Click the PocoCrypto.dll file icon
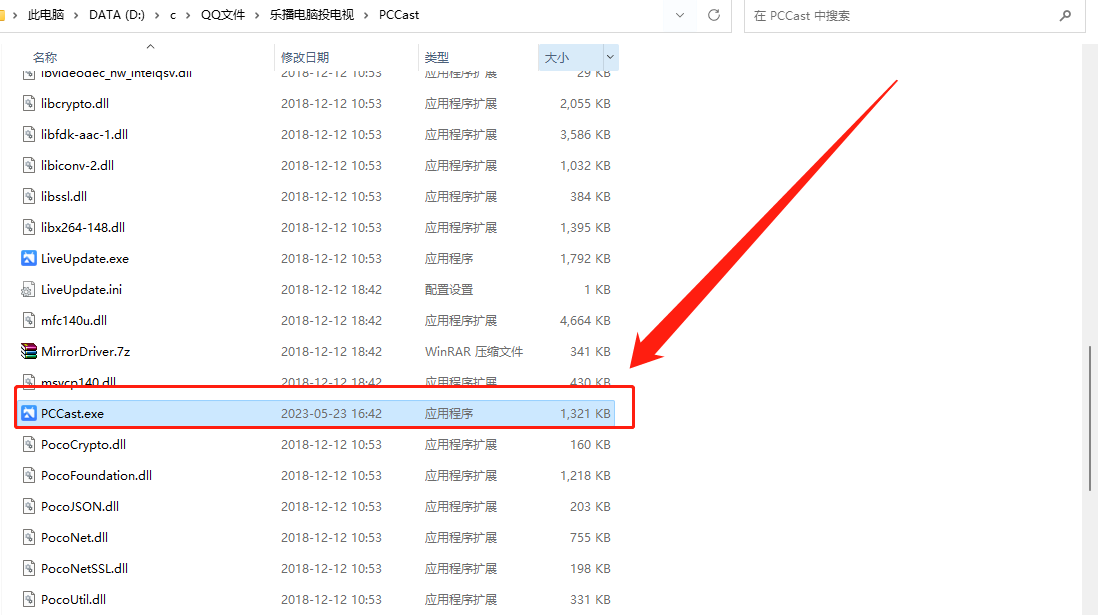Viewport: 1098px width, 615px height. 28,444
